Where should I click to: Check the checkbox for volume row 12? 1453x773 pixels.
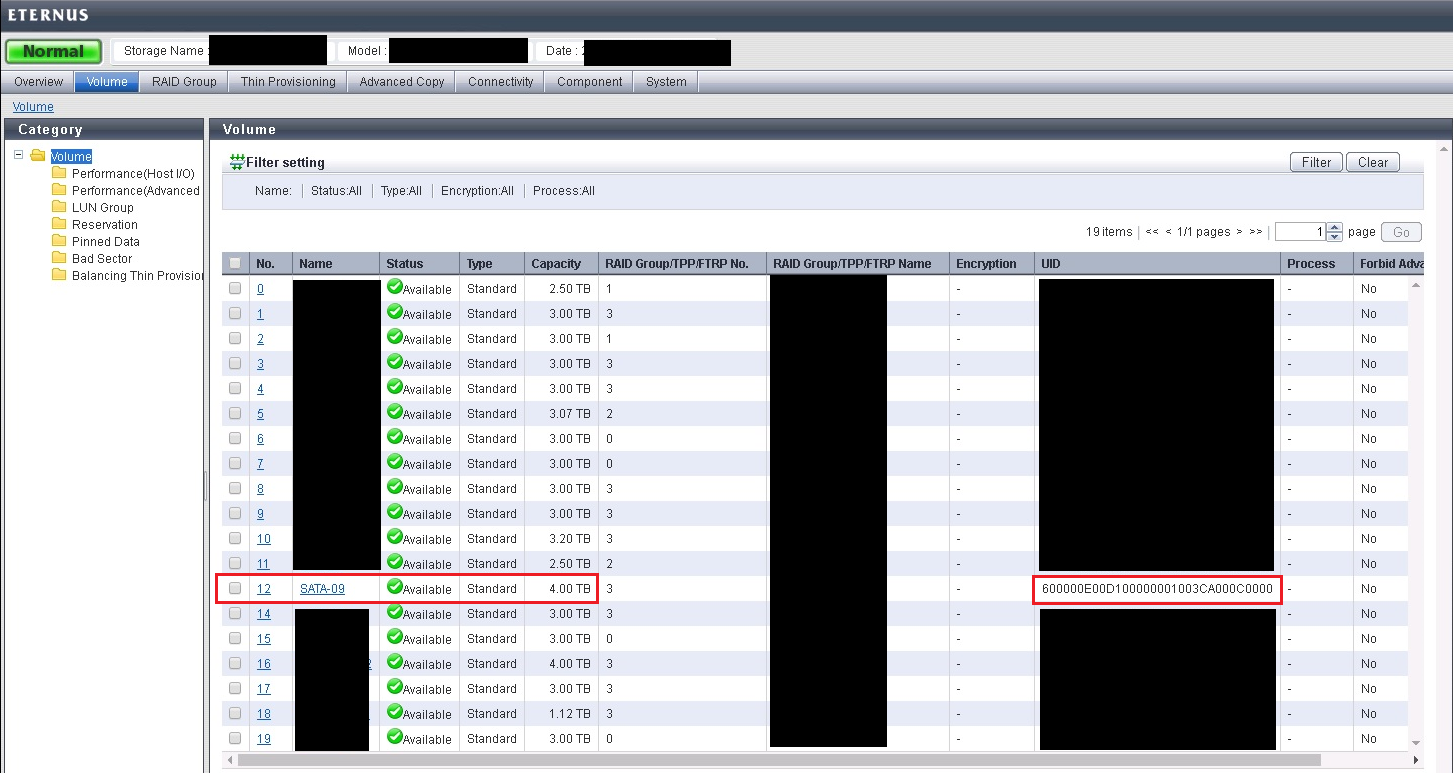click(x=234, y=588)
